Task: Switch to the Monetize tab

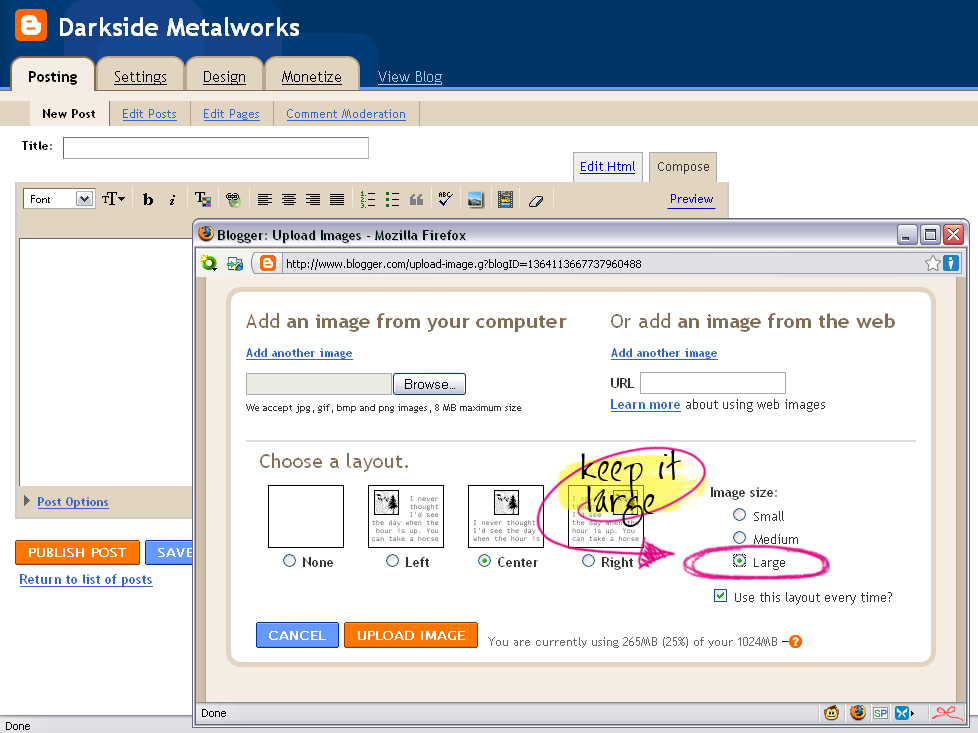Action: (x=311, y=77)
